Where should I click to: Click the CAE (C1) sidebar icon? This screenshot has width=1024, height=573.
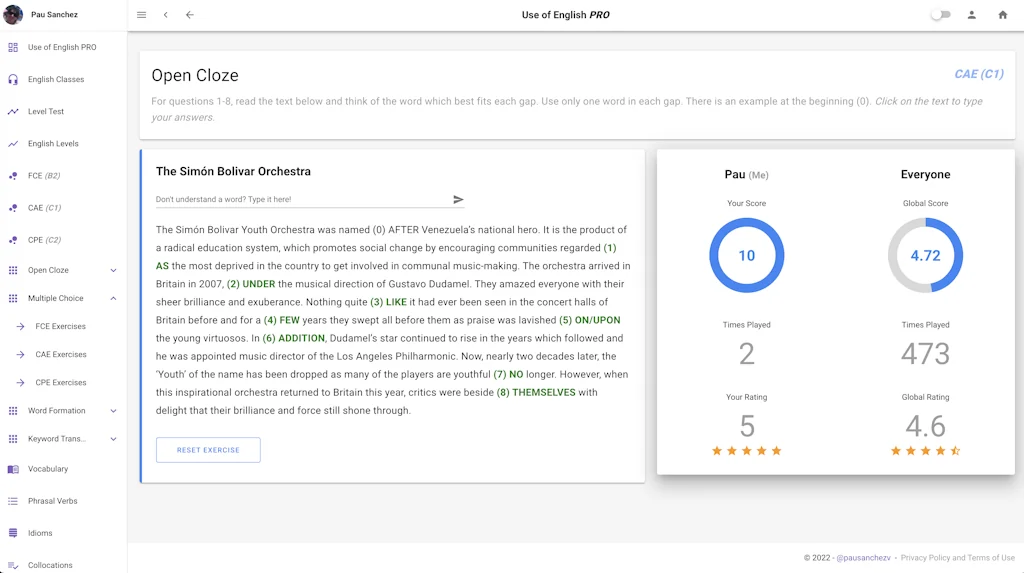pyautogui.click(x=13, y=207)
